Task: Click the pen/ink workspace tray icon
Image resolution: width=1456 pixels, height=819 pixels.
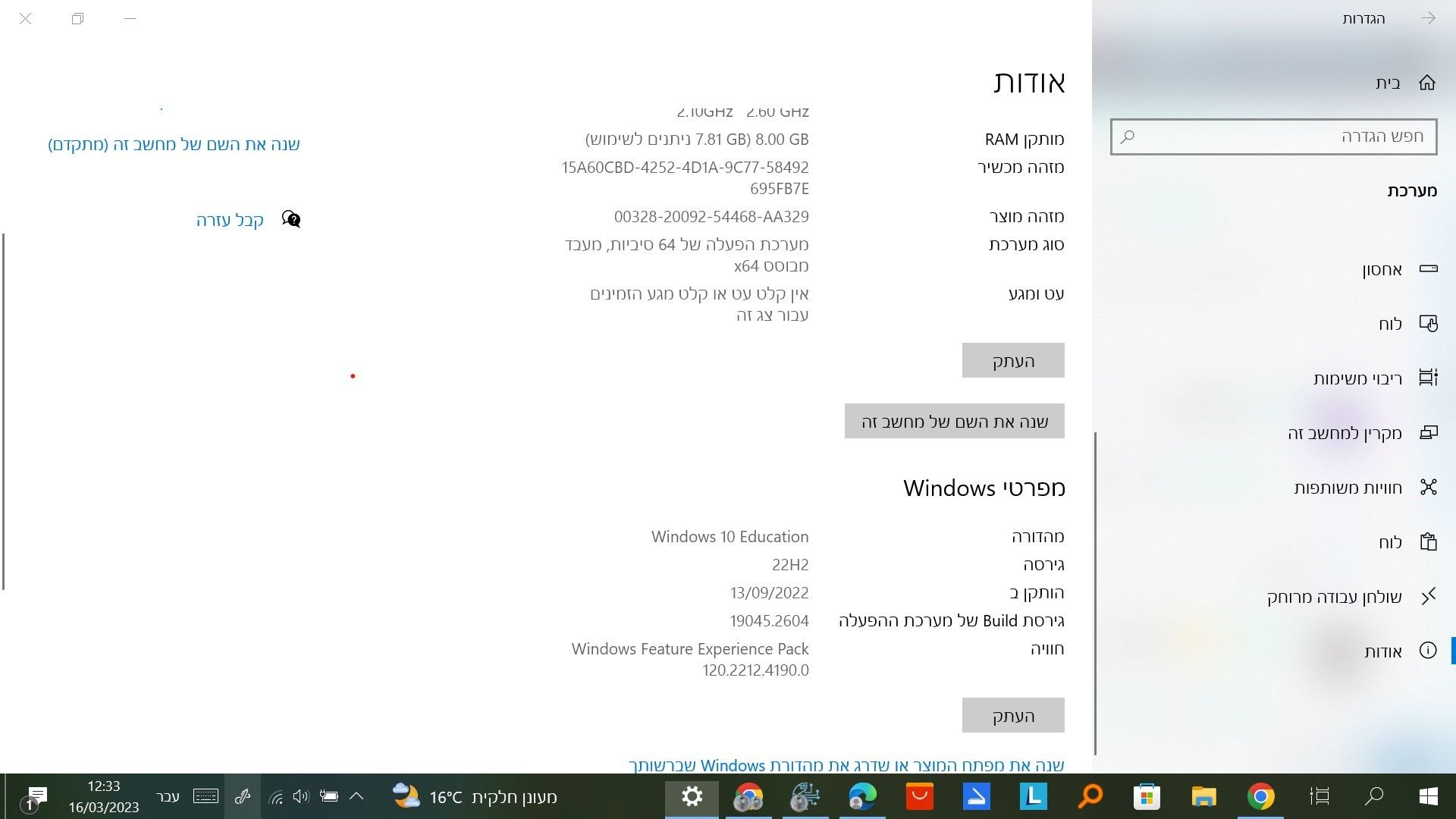Action: point(243,796)
